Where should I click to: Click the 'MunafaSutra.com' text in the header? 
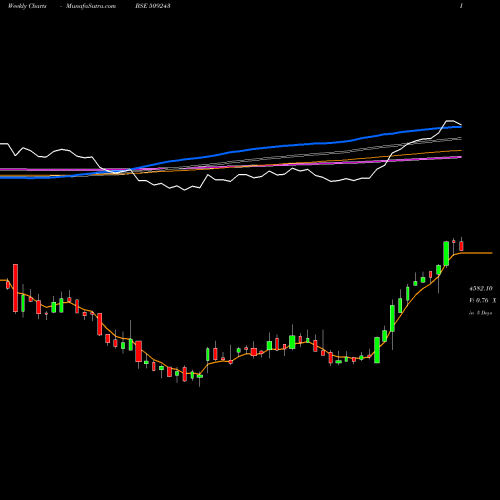pos(91,6)
